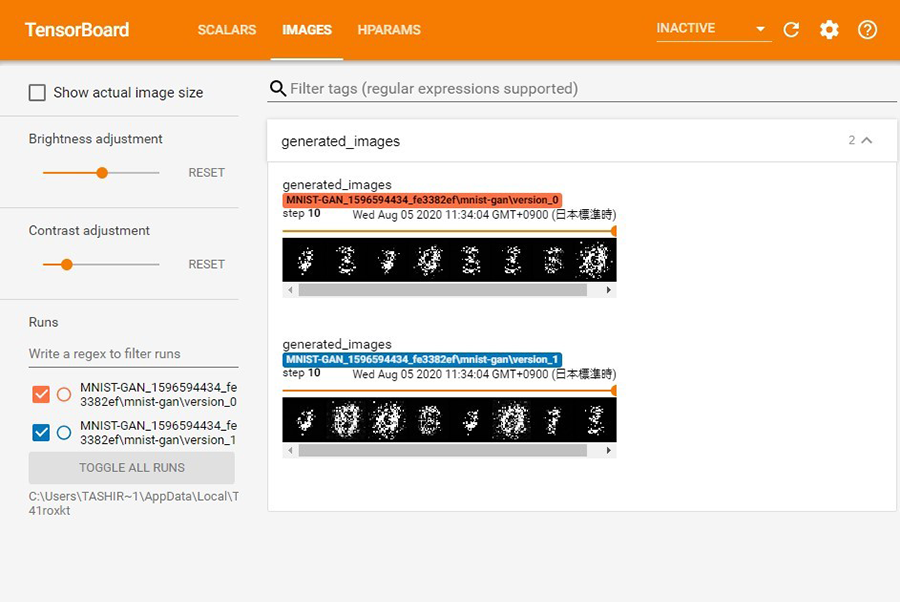Viewport: 900px width, 602px height.
Task: Click the version_1 horizontal scrollbar thumb
Action: click(443, 450)
